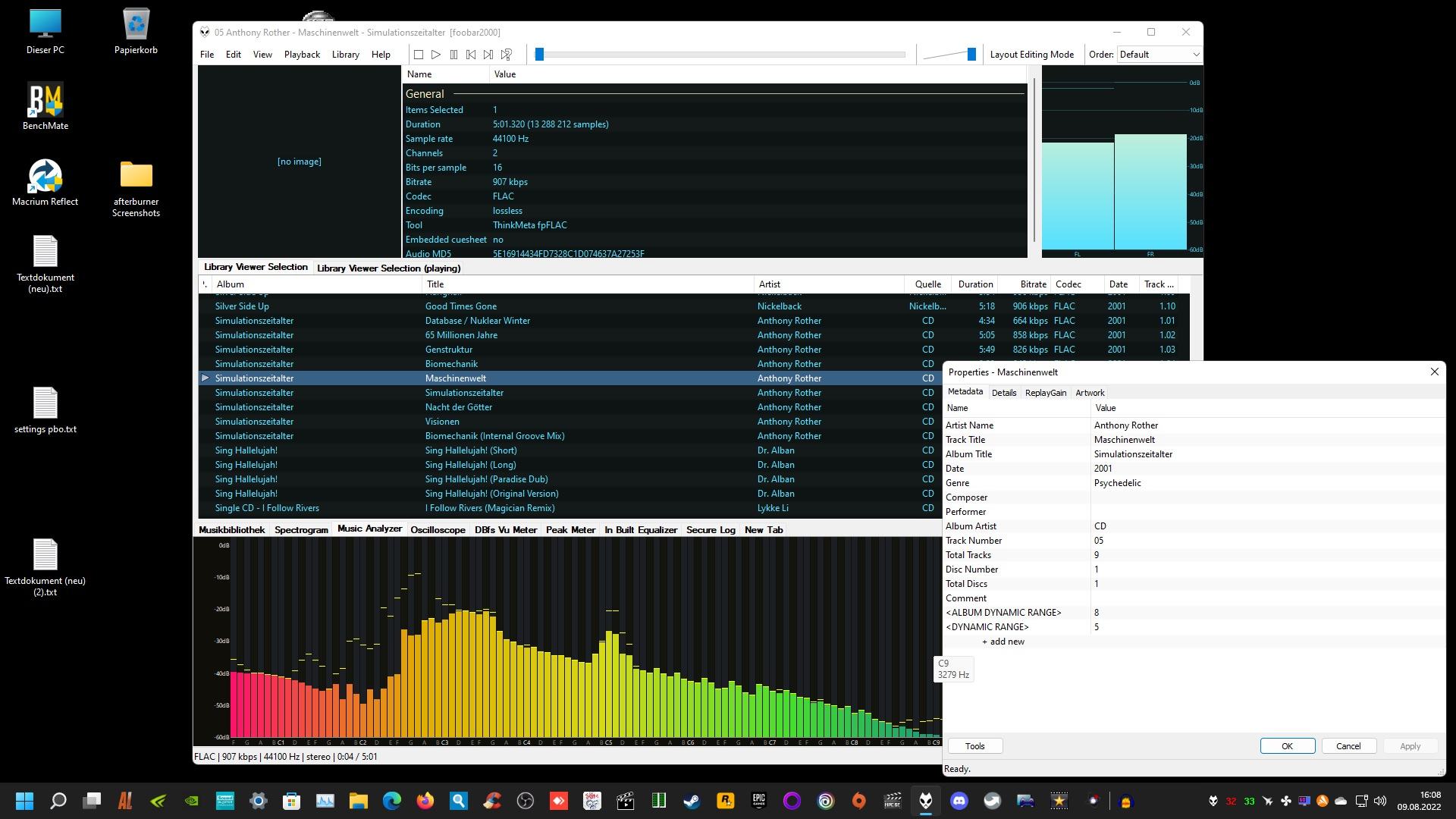Click Cancel in Properties dialog
The height and width of the screenshot is (819, 1456).
[1348, 746]
